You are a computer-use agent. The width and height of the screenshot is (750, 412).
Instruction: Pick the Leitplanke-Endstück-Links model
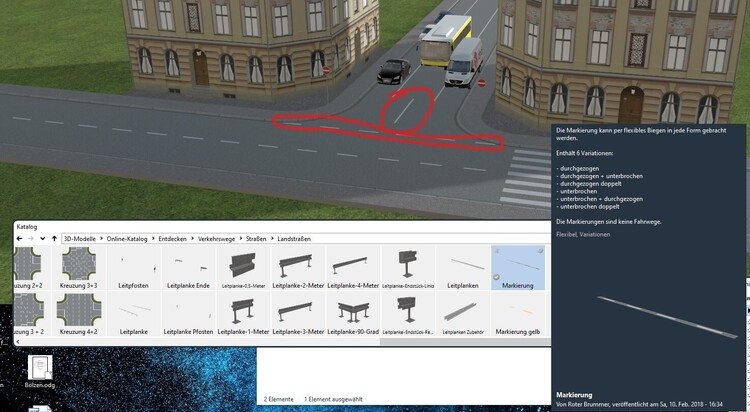pos(408,267)
